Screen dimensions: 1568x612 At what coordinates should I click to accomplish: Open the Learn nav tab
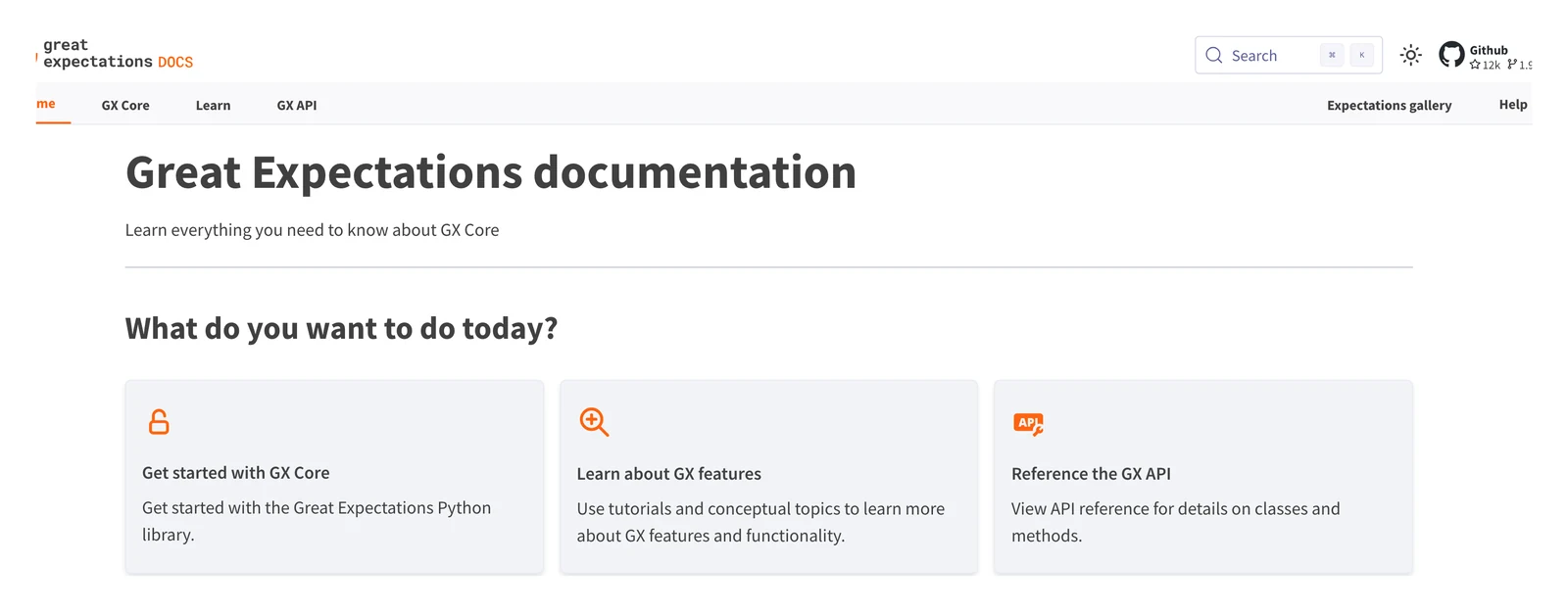[213, 105]
